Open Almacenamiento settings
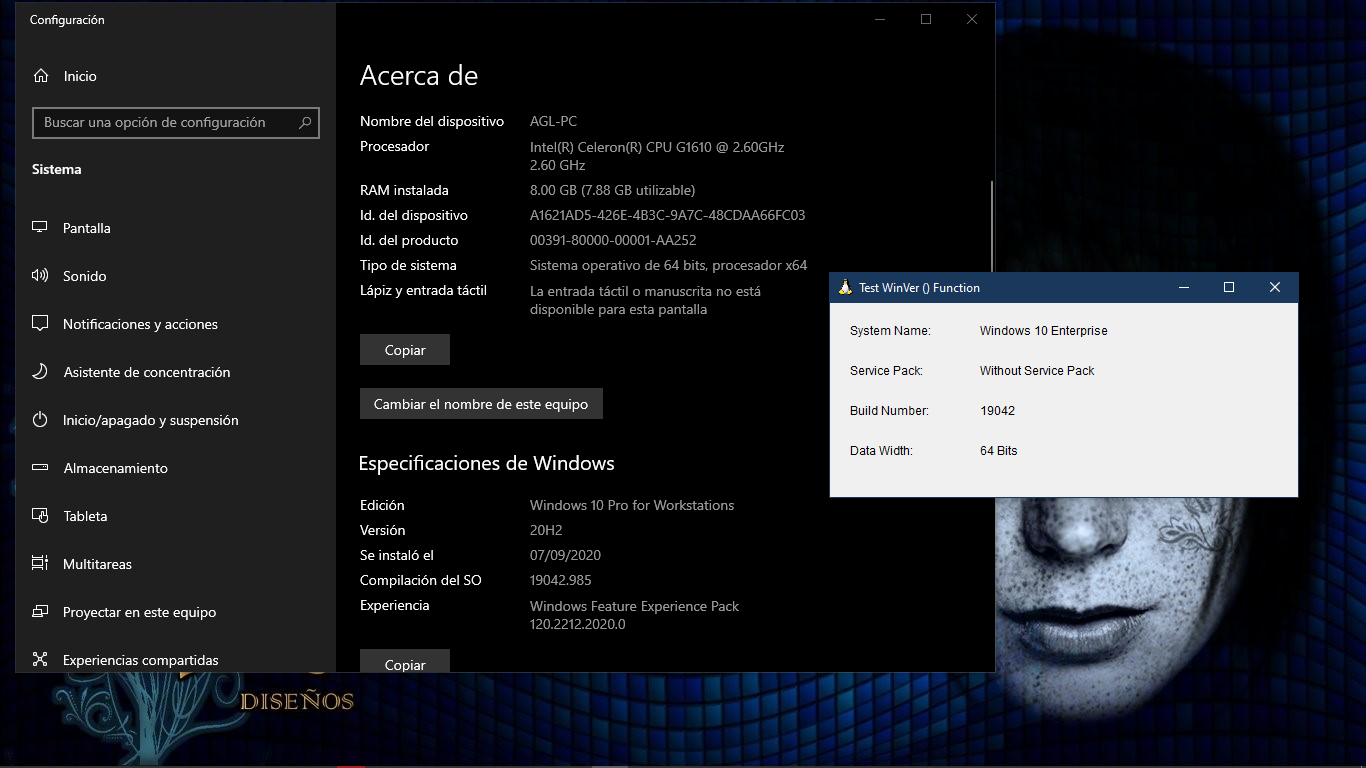Image resolution: width=1366 pixels, height=768 pixels. tap(176, 468)
